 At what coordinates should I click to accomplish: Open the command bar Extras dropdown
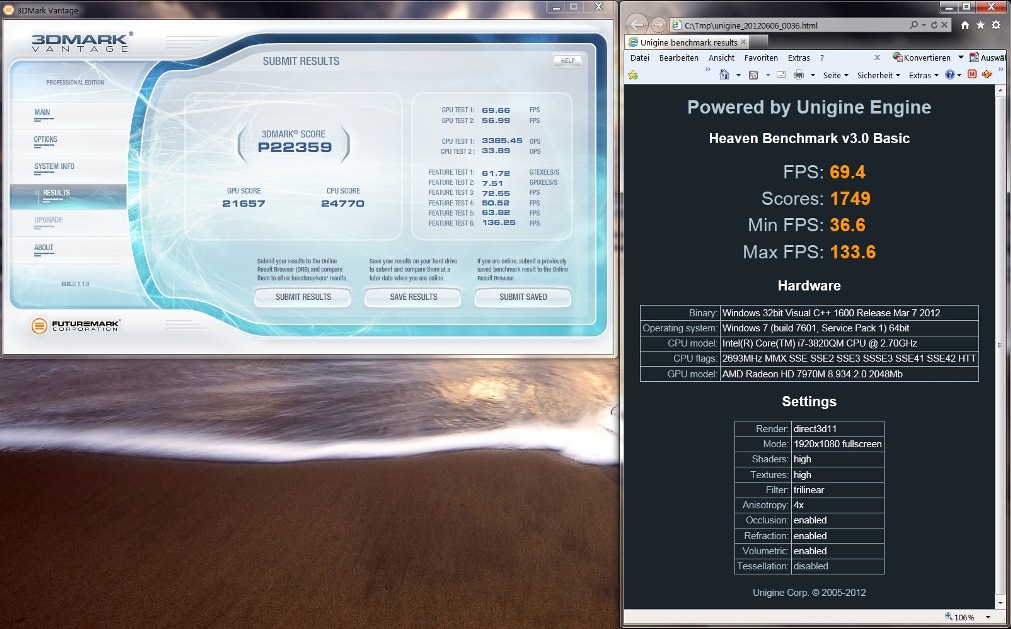click(923, 75)
